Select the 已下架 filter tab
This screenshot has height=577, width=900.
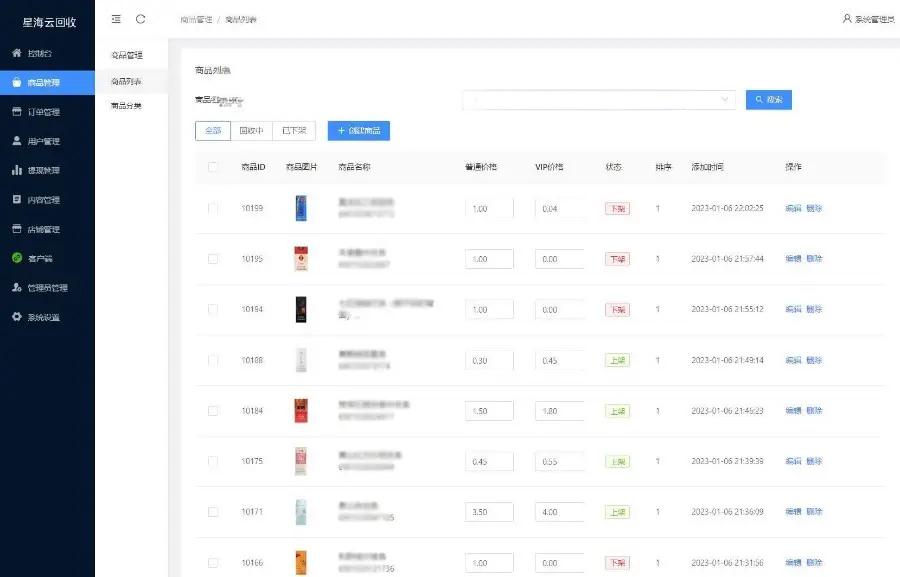pos(294,131)
